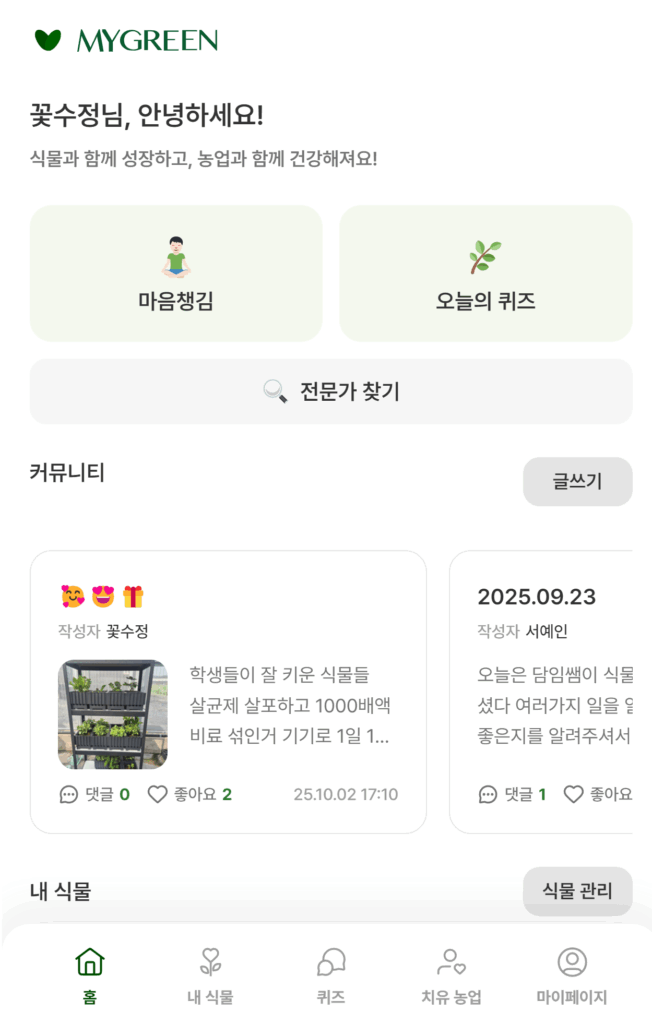The height and width of the screenshot is (1024, 652).
Task: Open the 마음챙김 meditation card
Action: point(176,274)
